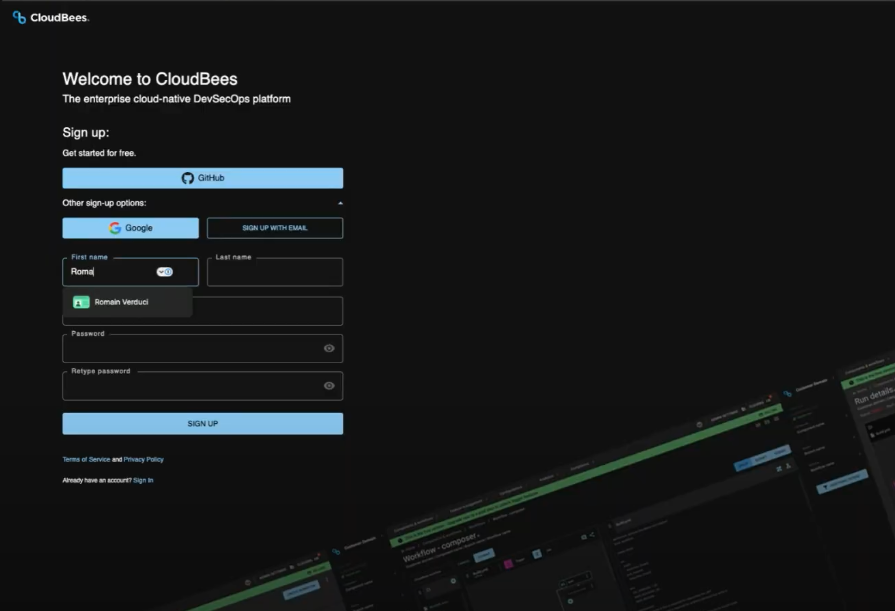Click the GitHub logo icon
895x611 pixels.
(x=187, y=177)
